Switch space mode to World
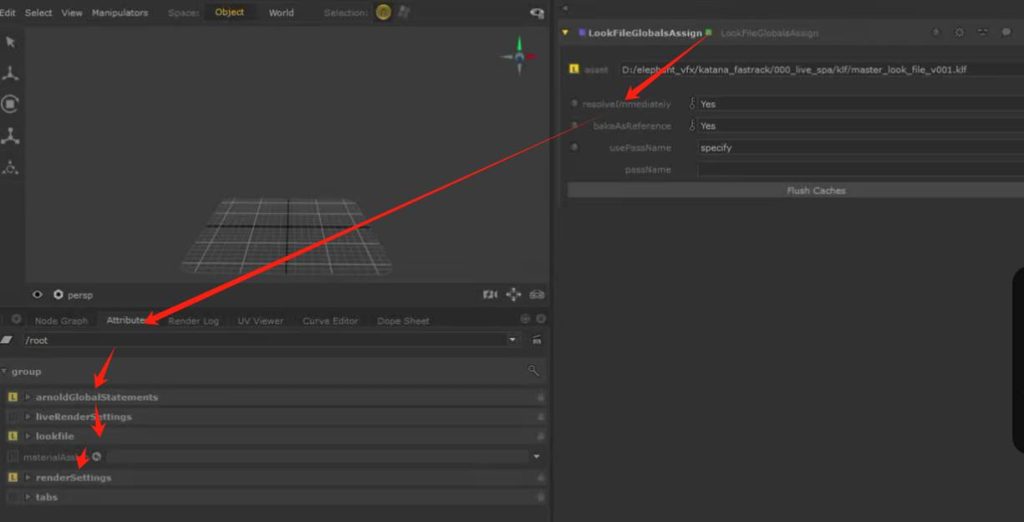The width and height of the screenshot is (1024, 522). click(x=281, y=13)
